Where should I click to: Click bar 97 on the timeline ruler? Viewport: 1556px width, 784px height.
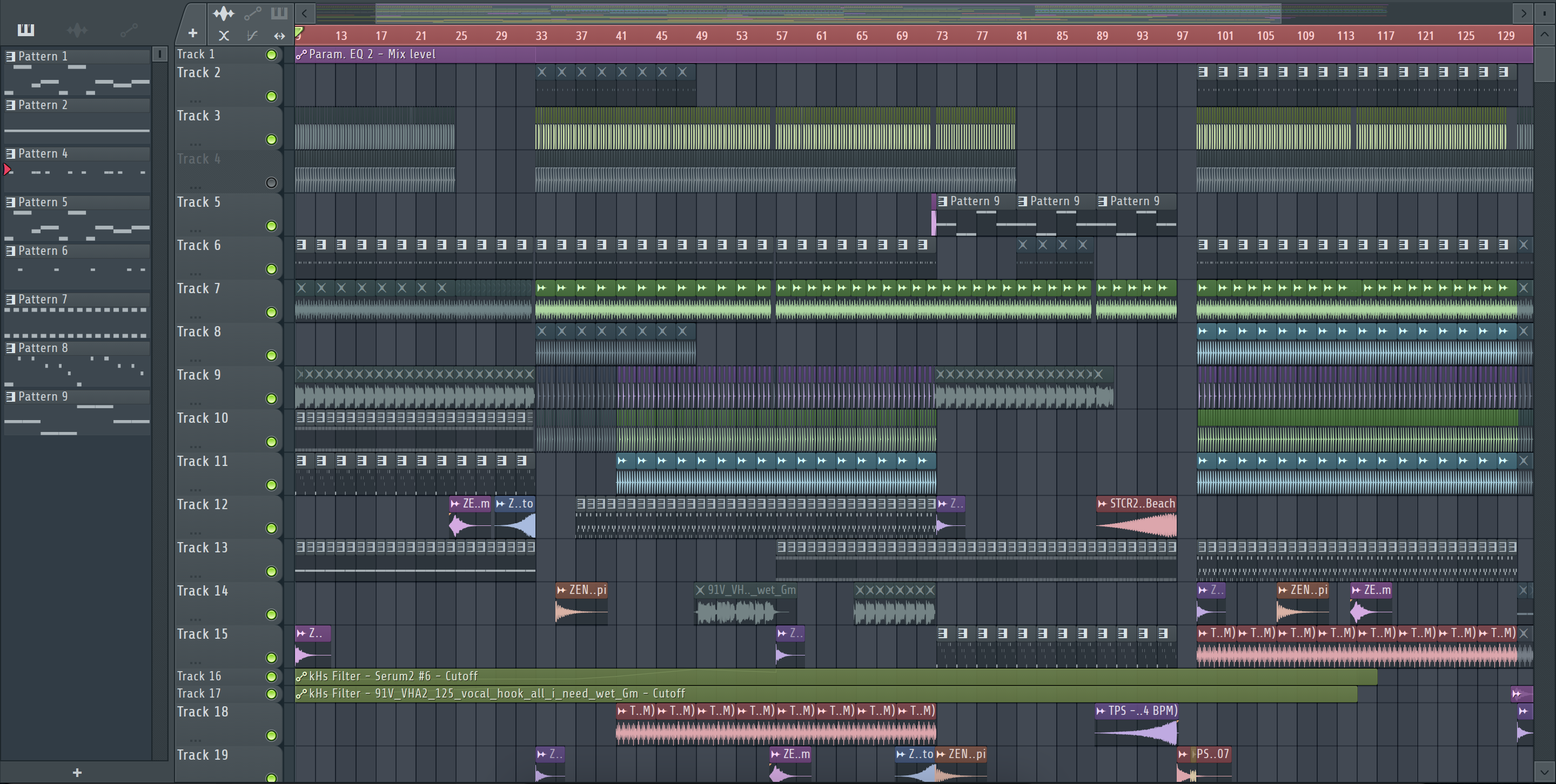coord(1182,36)
